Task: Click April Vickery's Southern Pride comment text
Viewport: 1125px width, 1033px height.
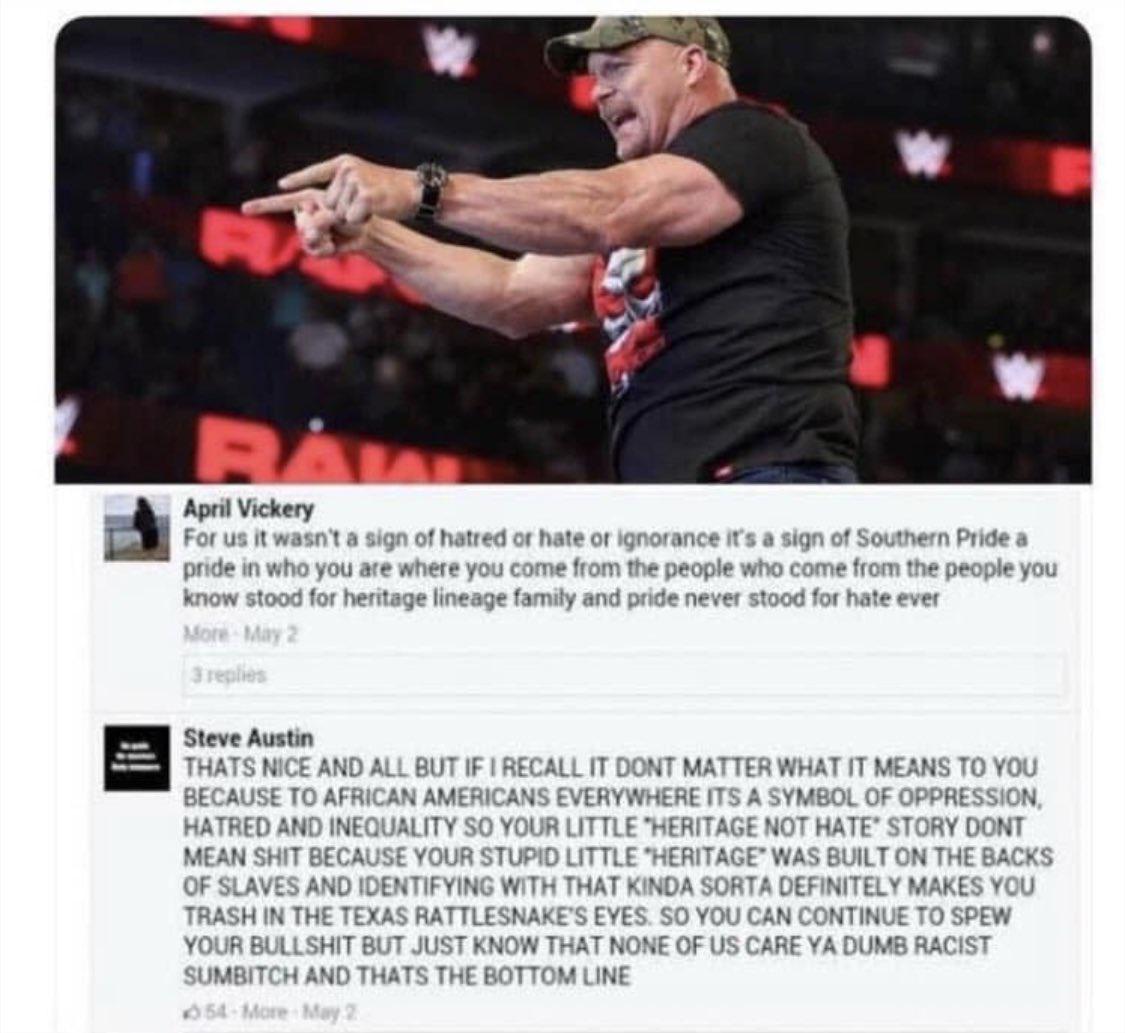Action: (x=621, y=568)
